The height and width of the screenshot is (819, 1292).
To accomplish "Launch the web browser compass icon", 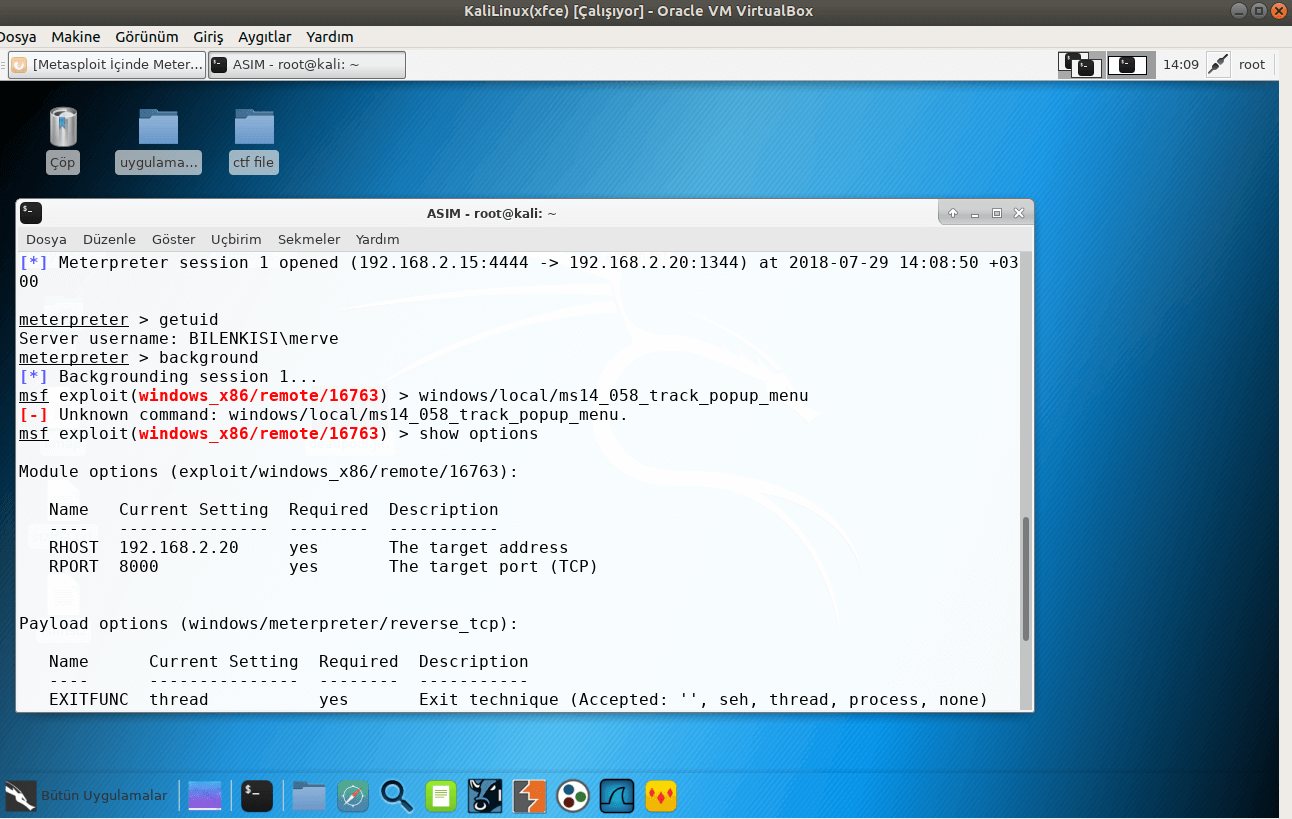I will (354, 796).
